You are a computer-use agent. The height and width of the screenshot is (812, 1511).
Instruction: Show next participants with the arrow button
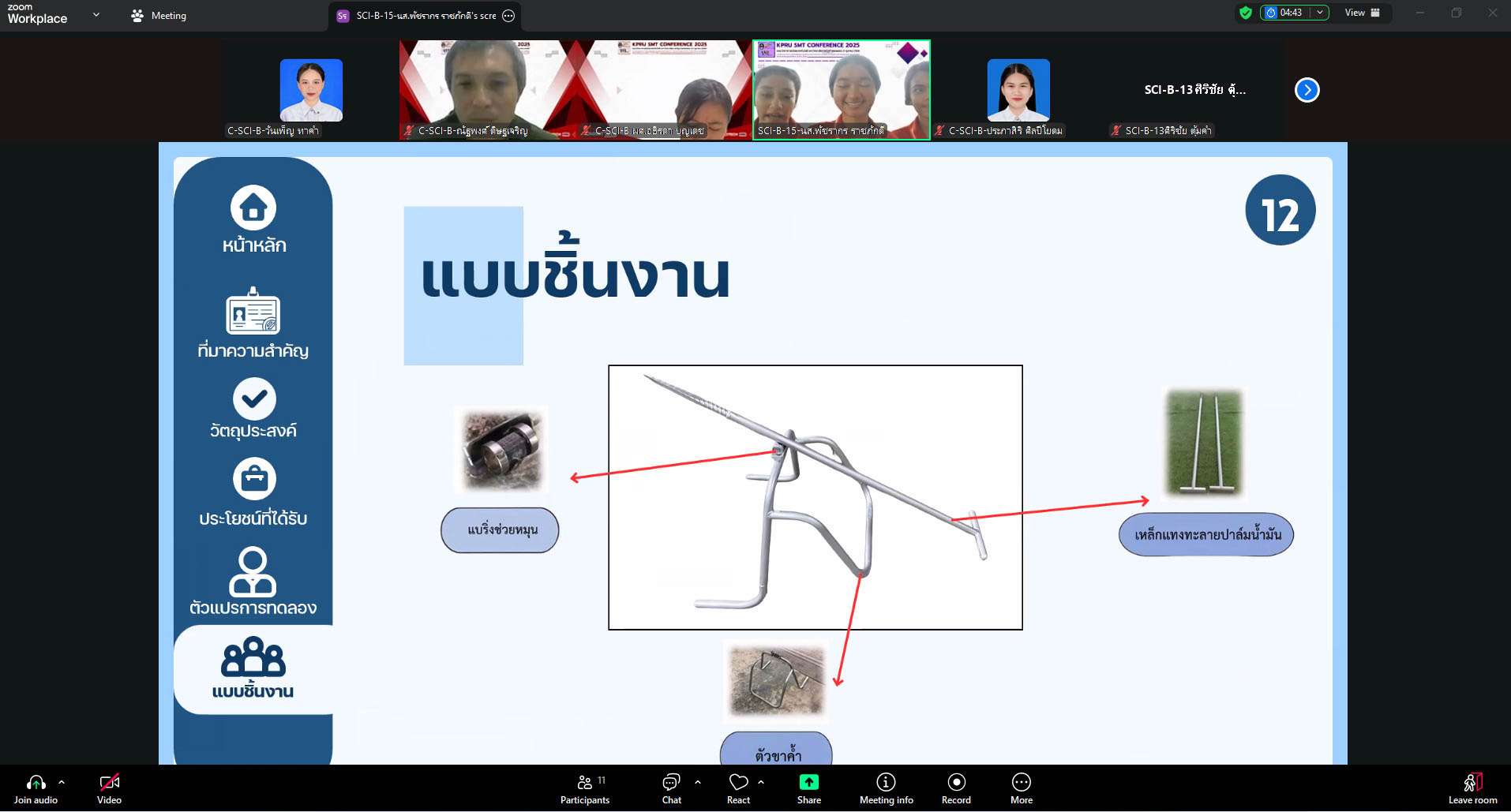1307,90
